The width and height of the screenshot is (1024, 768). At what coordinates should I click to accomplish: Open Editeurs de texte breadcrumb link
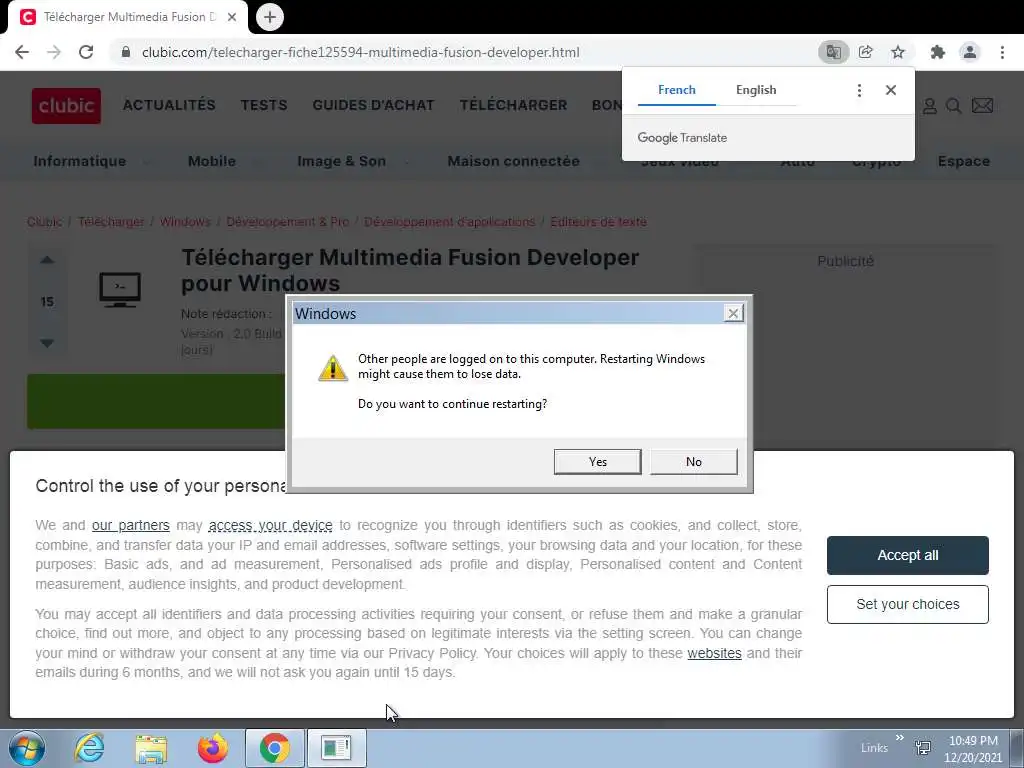click(598, 222)
